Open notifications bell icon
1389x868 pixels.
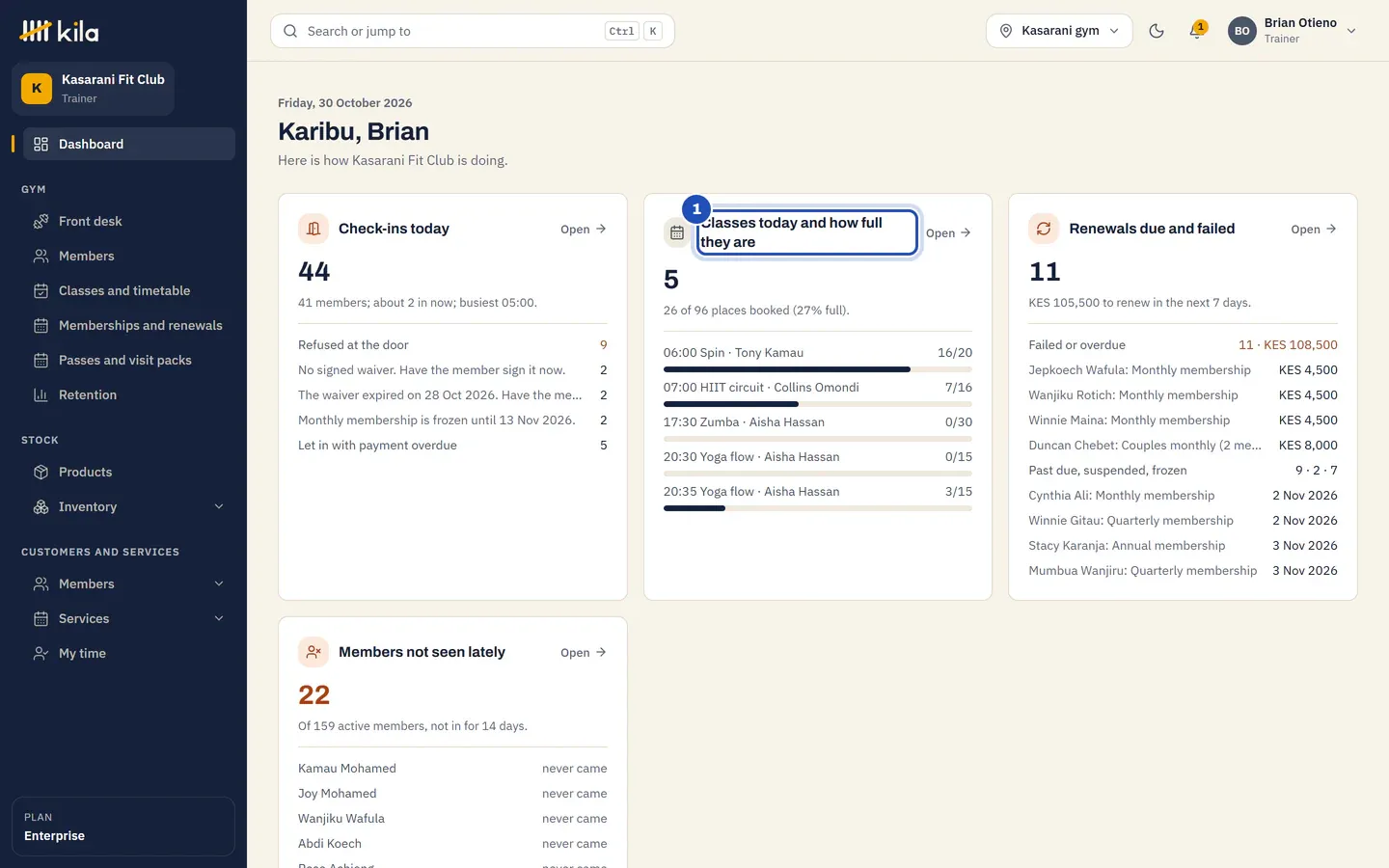click(x=1197, y=31)
